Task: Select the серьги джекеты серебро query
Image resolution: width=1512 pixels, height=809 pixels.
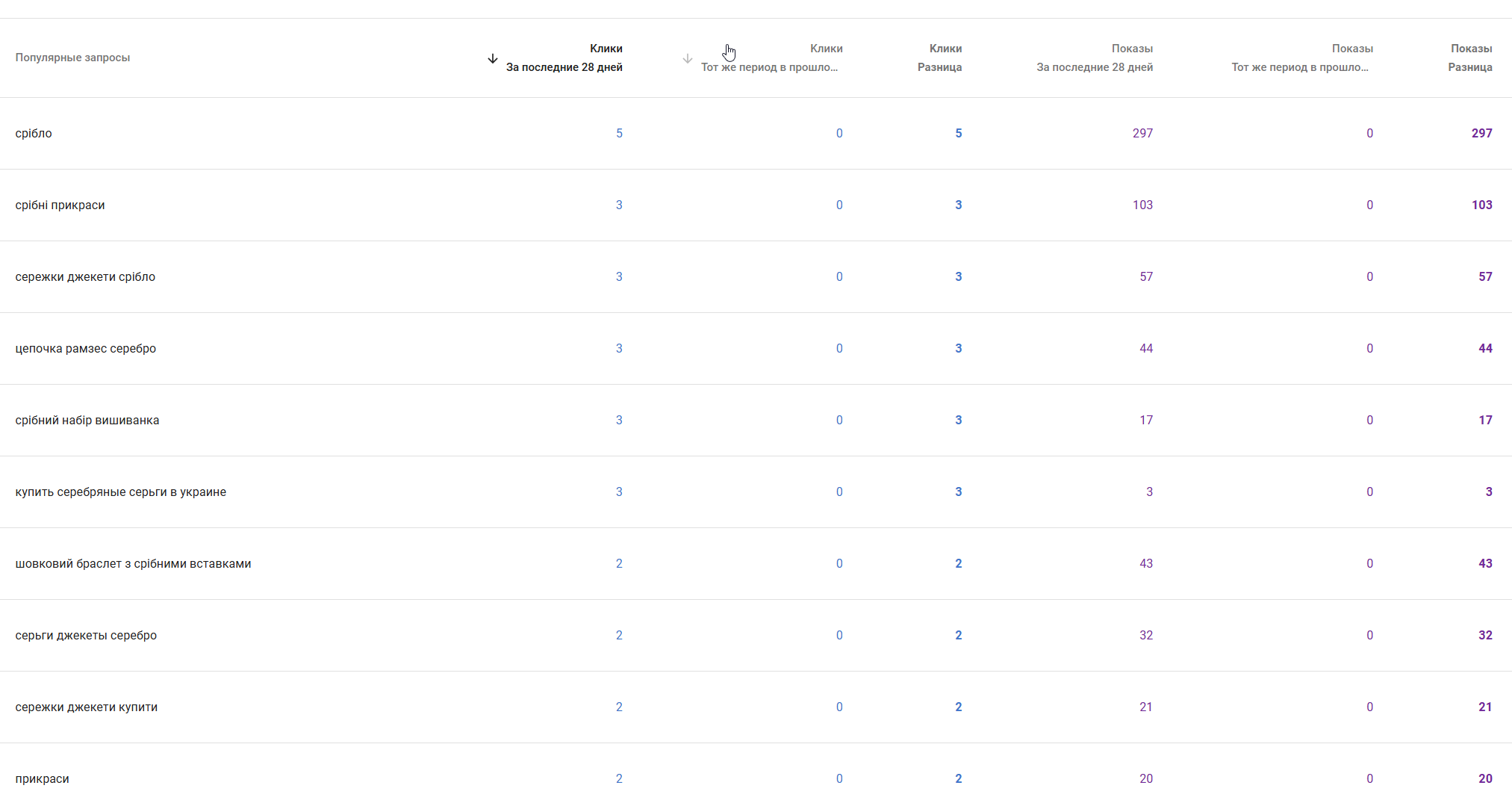Action: point(86,636)
